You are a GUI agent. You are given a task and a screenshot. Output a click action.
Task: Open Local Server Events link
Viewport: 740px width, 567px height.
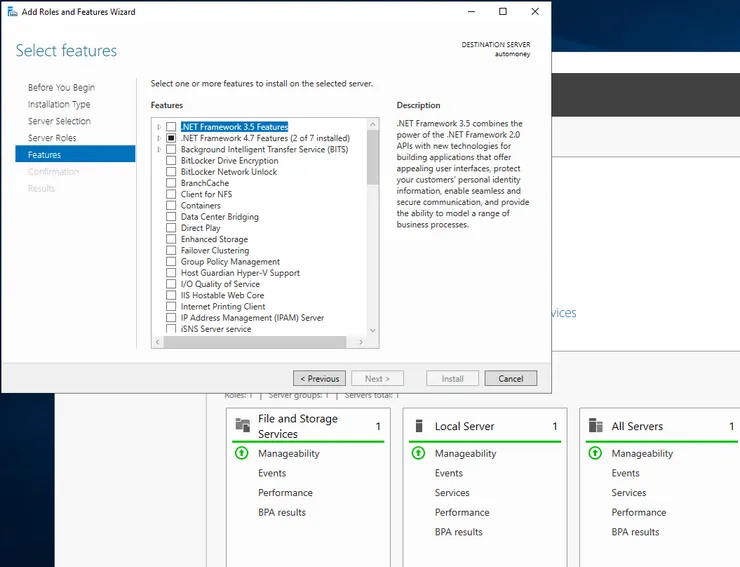[x=449, y=473]
